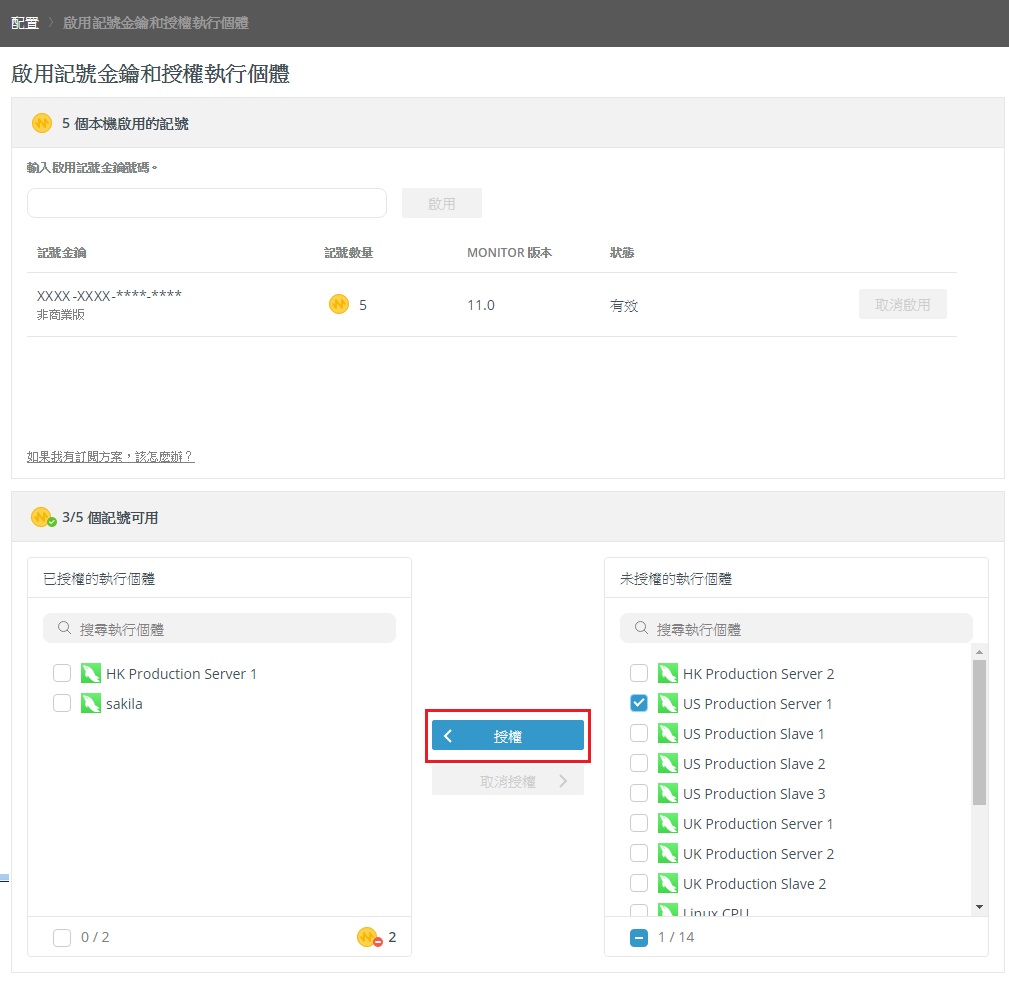The height and width of the screenshot is (983, 1009).
Task: Click the search box in 未授權的執行個體 panel
Action: pos(796,629)
